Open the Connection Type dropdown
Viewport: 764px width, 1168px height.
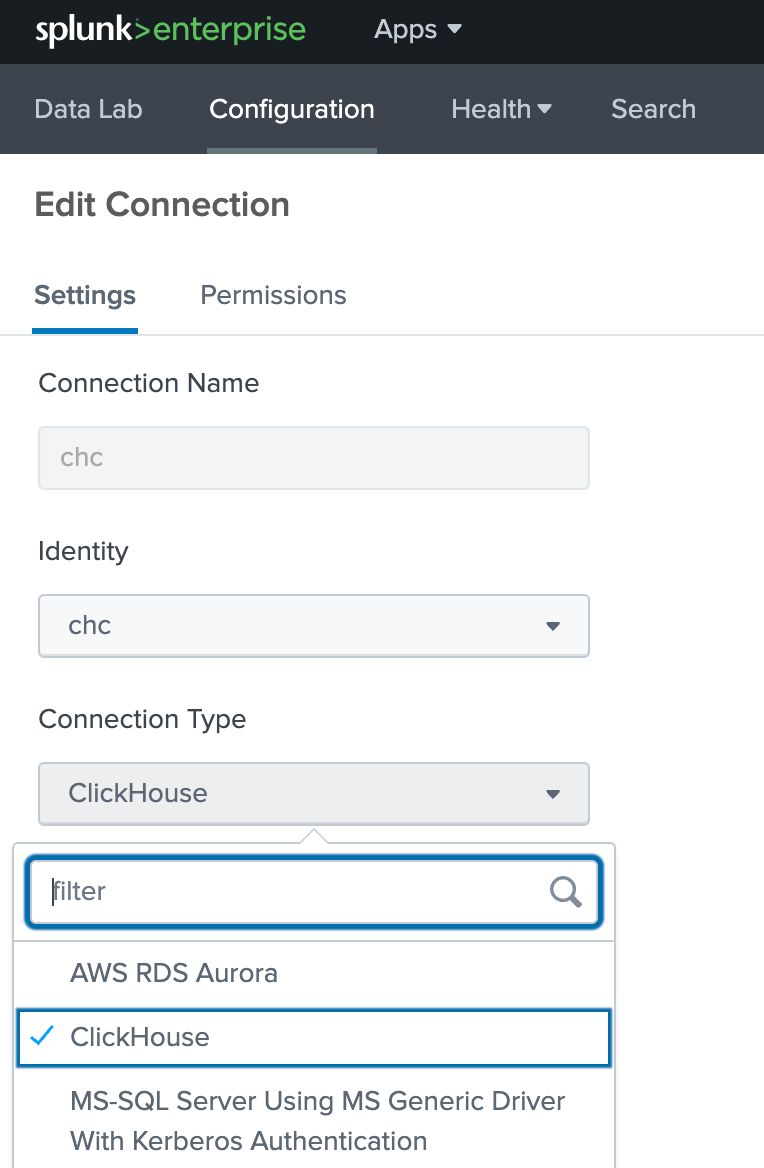click(314, 794)
